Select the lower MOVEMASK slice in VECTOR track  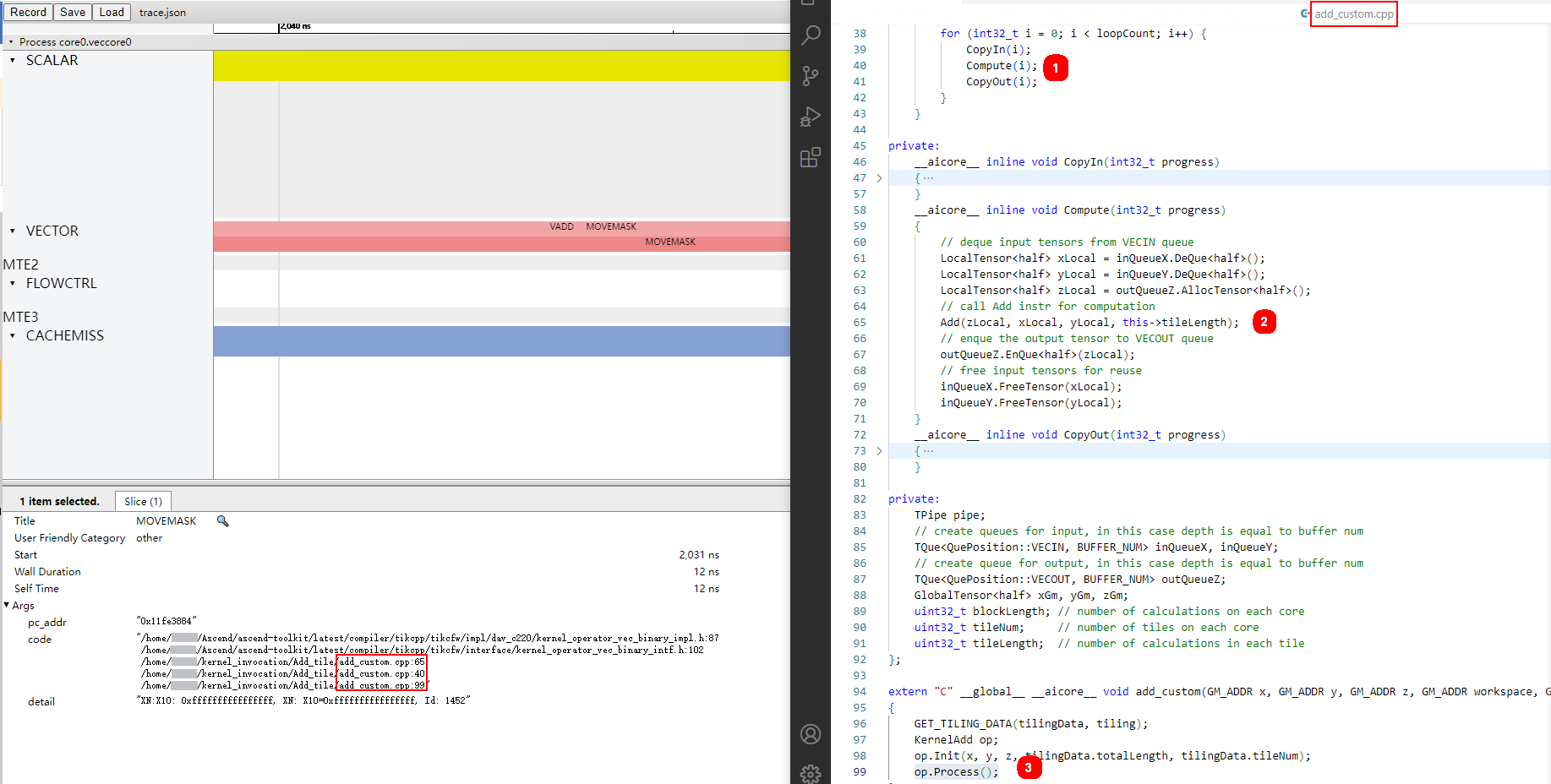click(670, 242)
